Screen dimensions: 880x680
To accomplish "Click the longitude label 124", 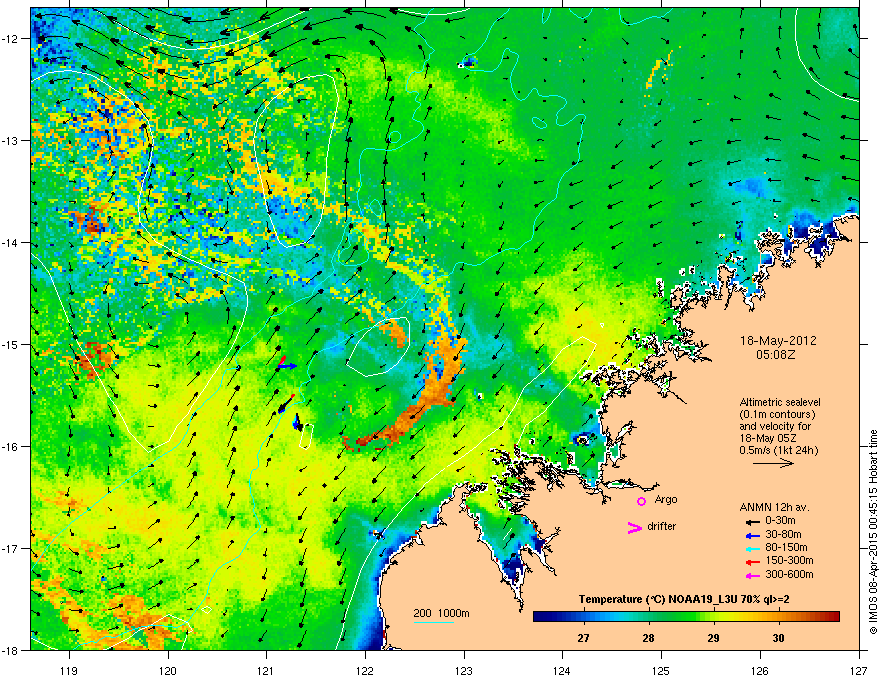I will pyautogui.click(x=562, y=670).
